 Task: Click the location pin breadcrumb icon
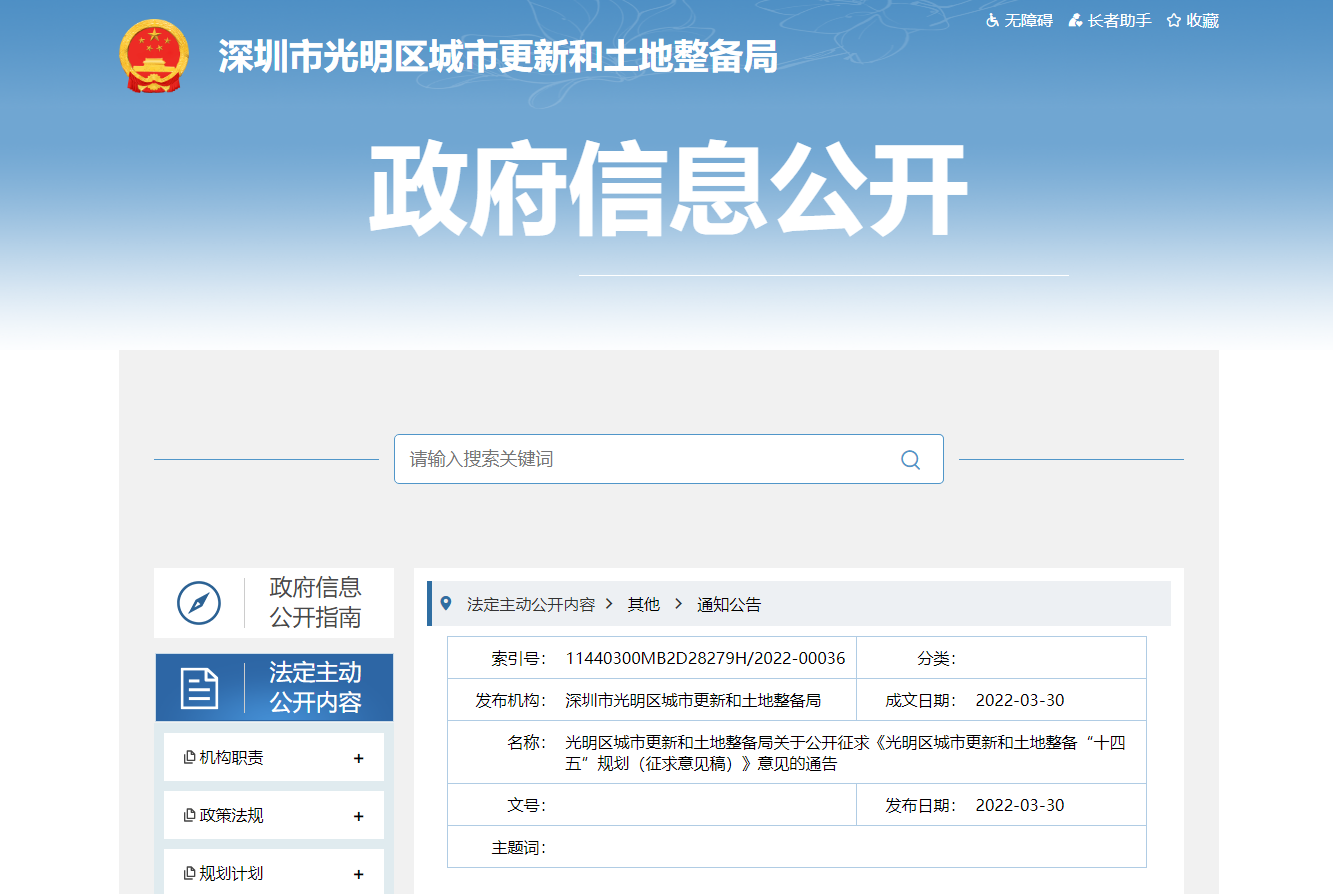coord(446,603)
